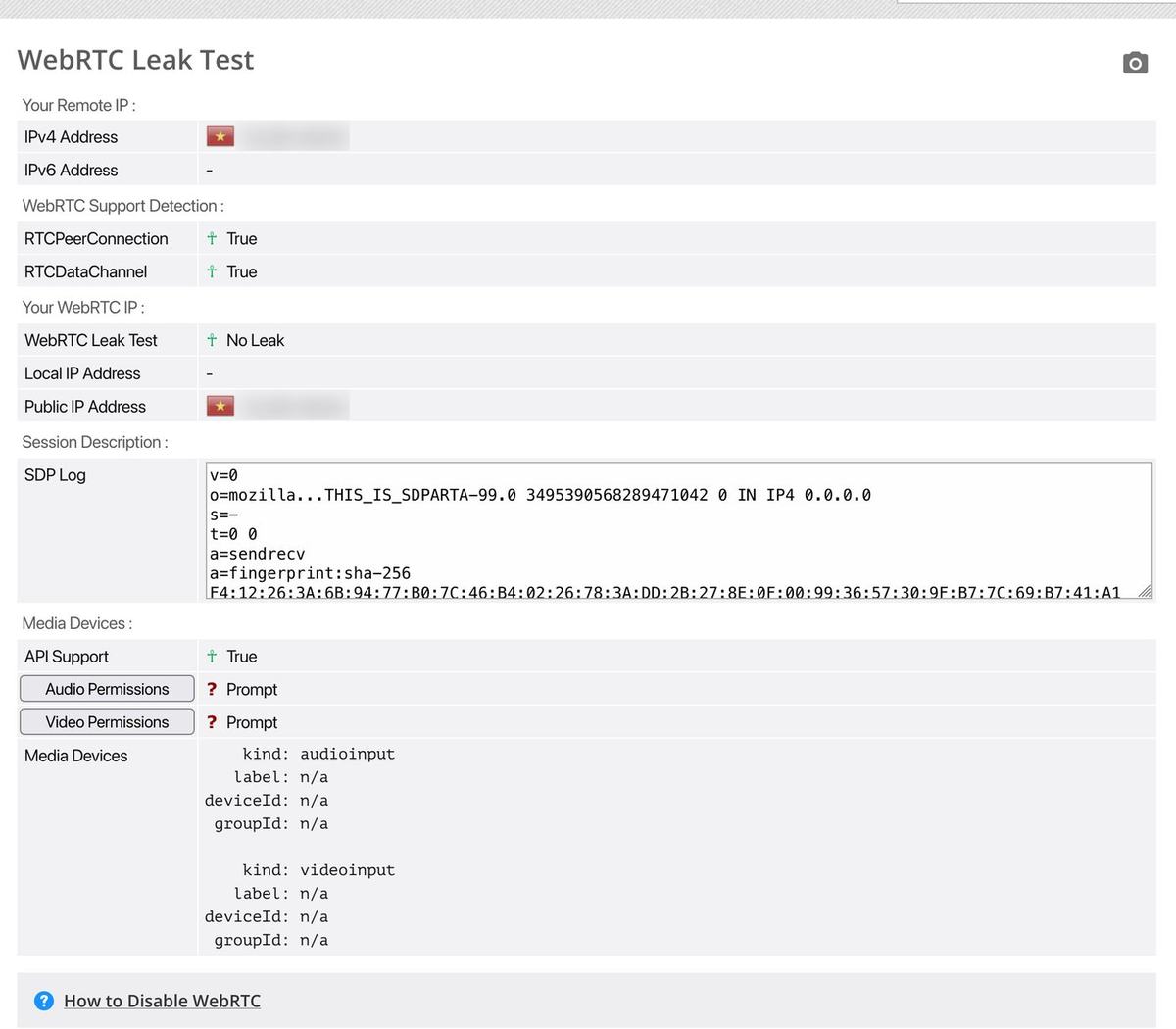Click the green status icon in API Support row
This screenshot has width=1176, height=1029.
point(212,656)
